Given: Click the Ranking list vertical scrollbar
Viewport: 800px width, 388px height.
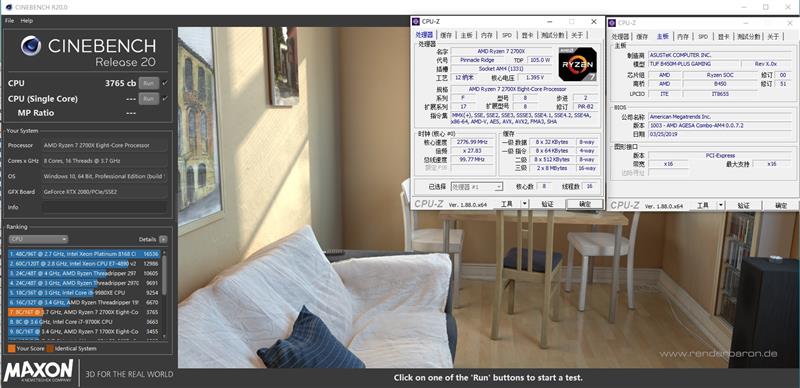Looking at the screenshot, I should (x=164, y=294).
